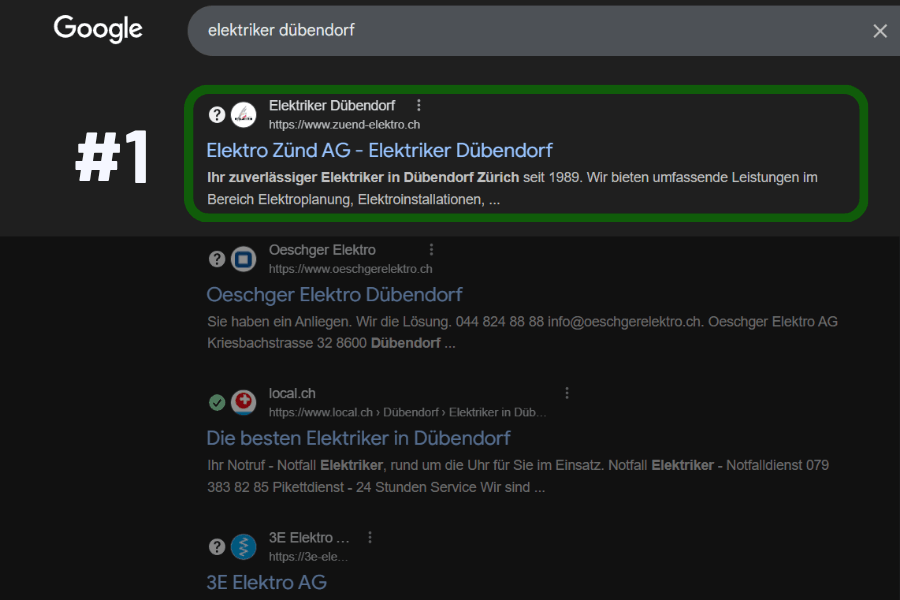The width and height of the screenshot is (900, 600).
Task: Open three-dot menu for local.ch result
Action: (567, 393)
